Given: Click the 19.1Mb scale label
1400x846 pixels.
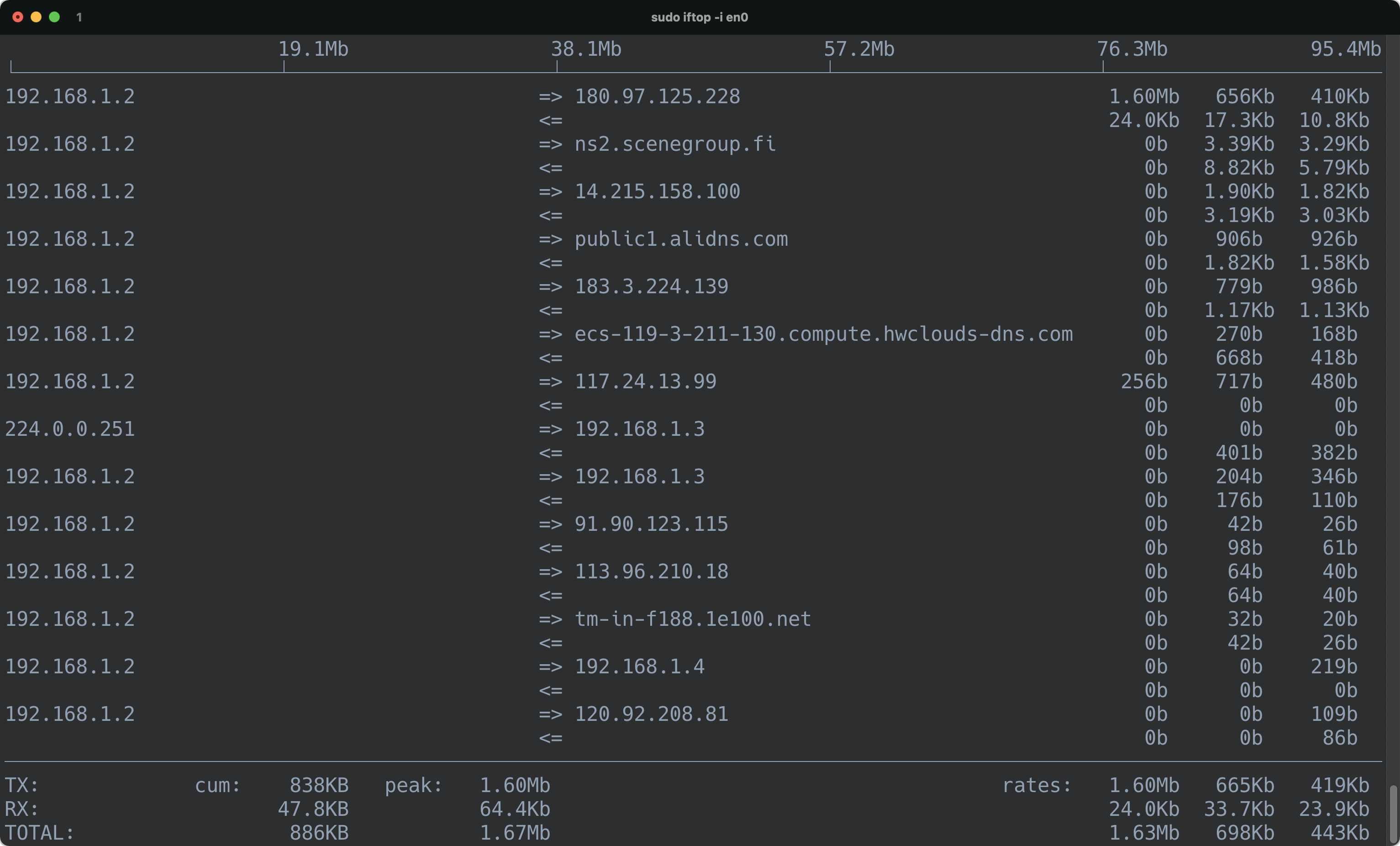Looking at the screenshot, I should (313, 49).
